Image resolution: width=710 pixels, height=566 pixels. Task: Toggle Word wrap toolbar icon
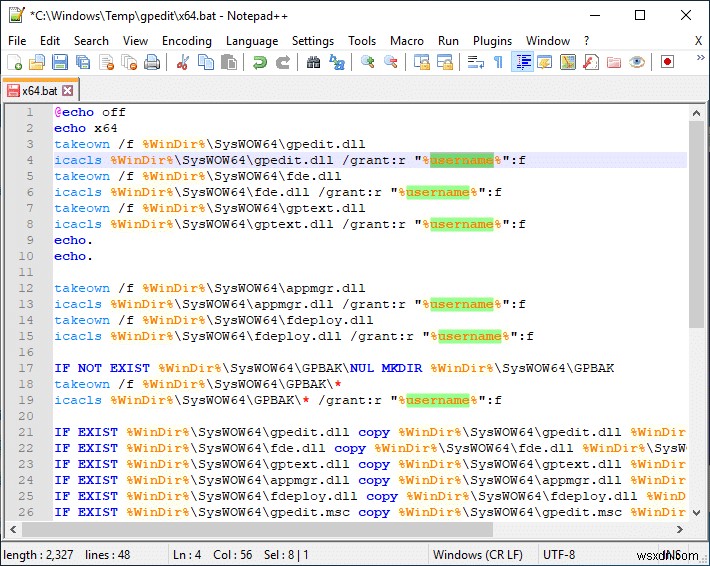pyautogui.click(x=475, y=62)
